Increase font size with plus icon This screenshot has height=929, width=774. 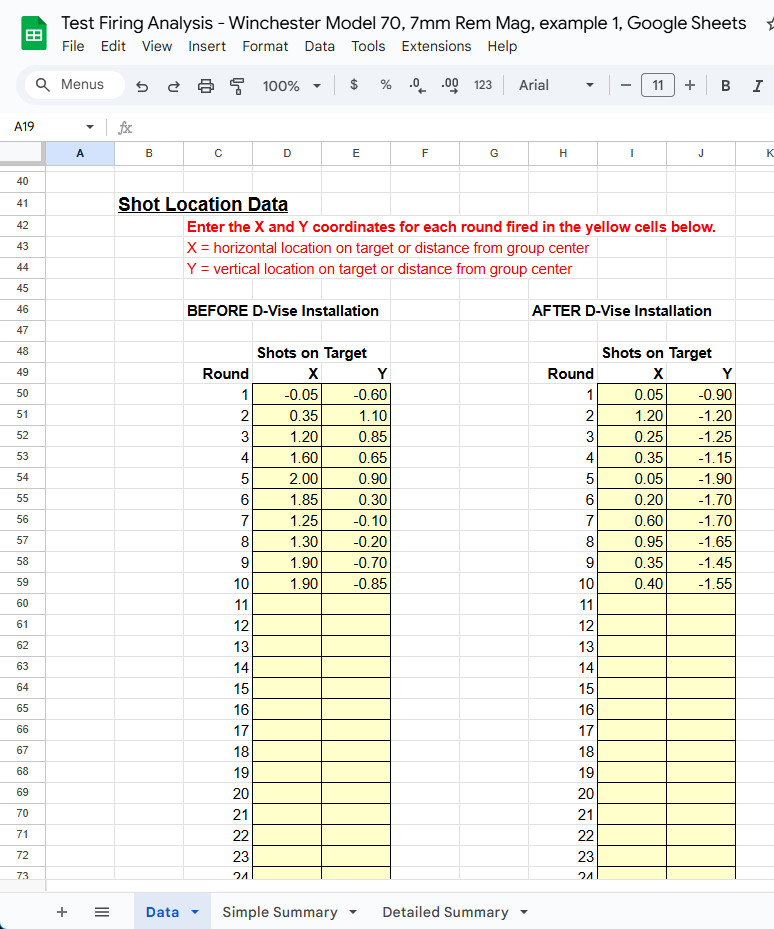(x=690, y=85)
